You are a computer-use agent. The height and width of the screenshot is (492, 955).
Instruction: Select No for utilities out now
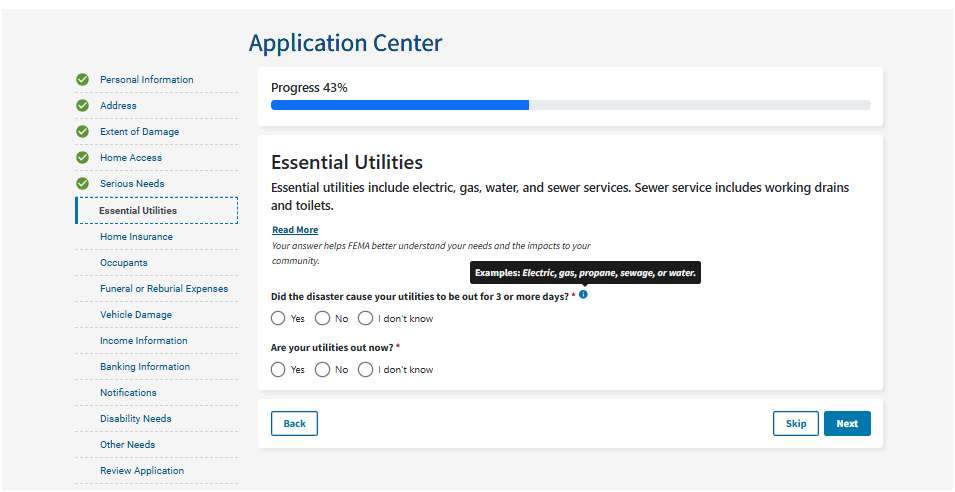(322, 370)
